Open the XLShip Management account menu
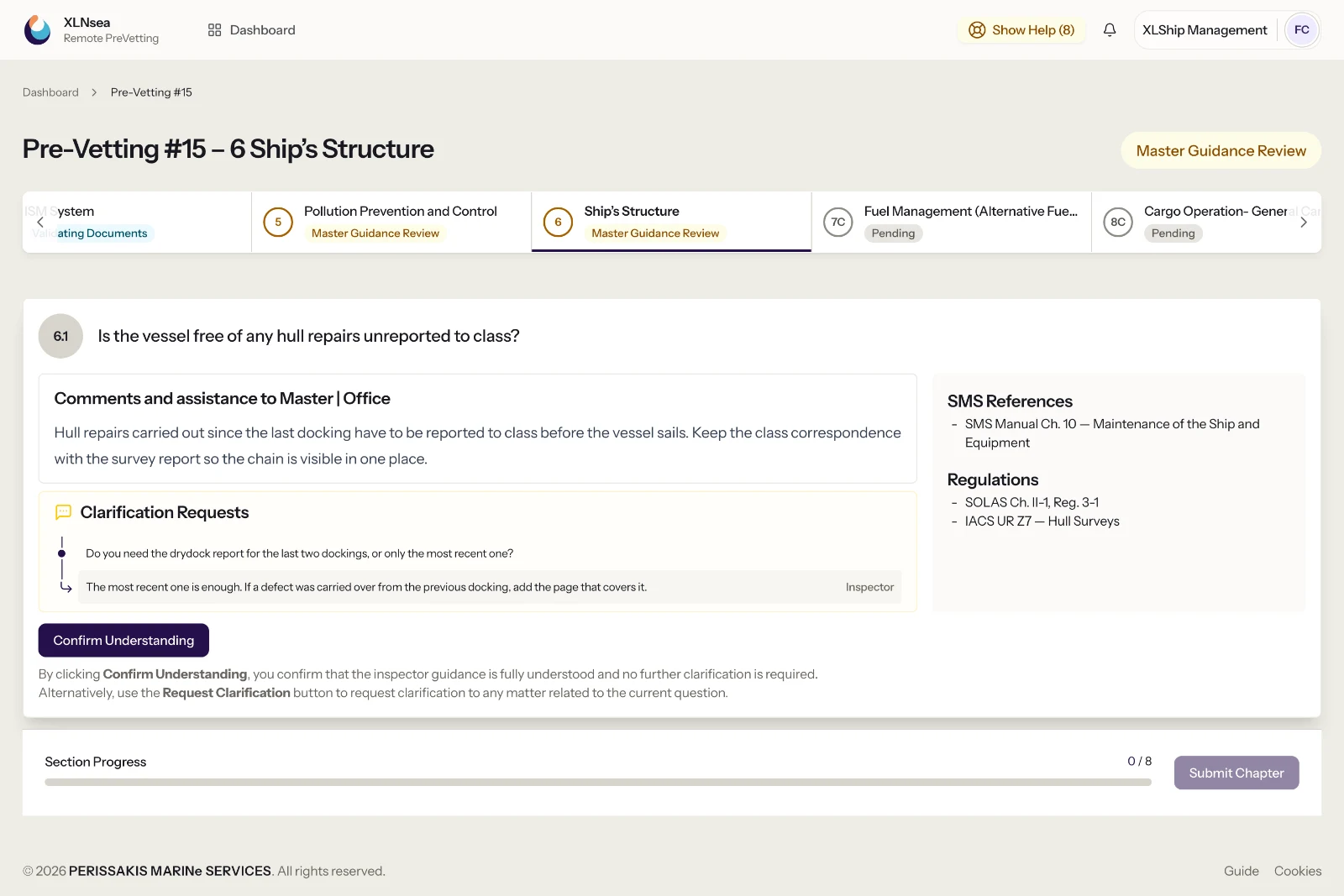 1205,30
